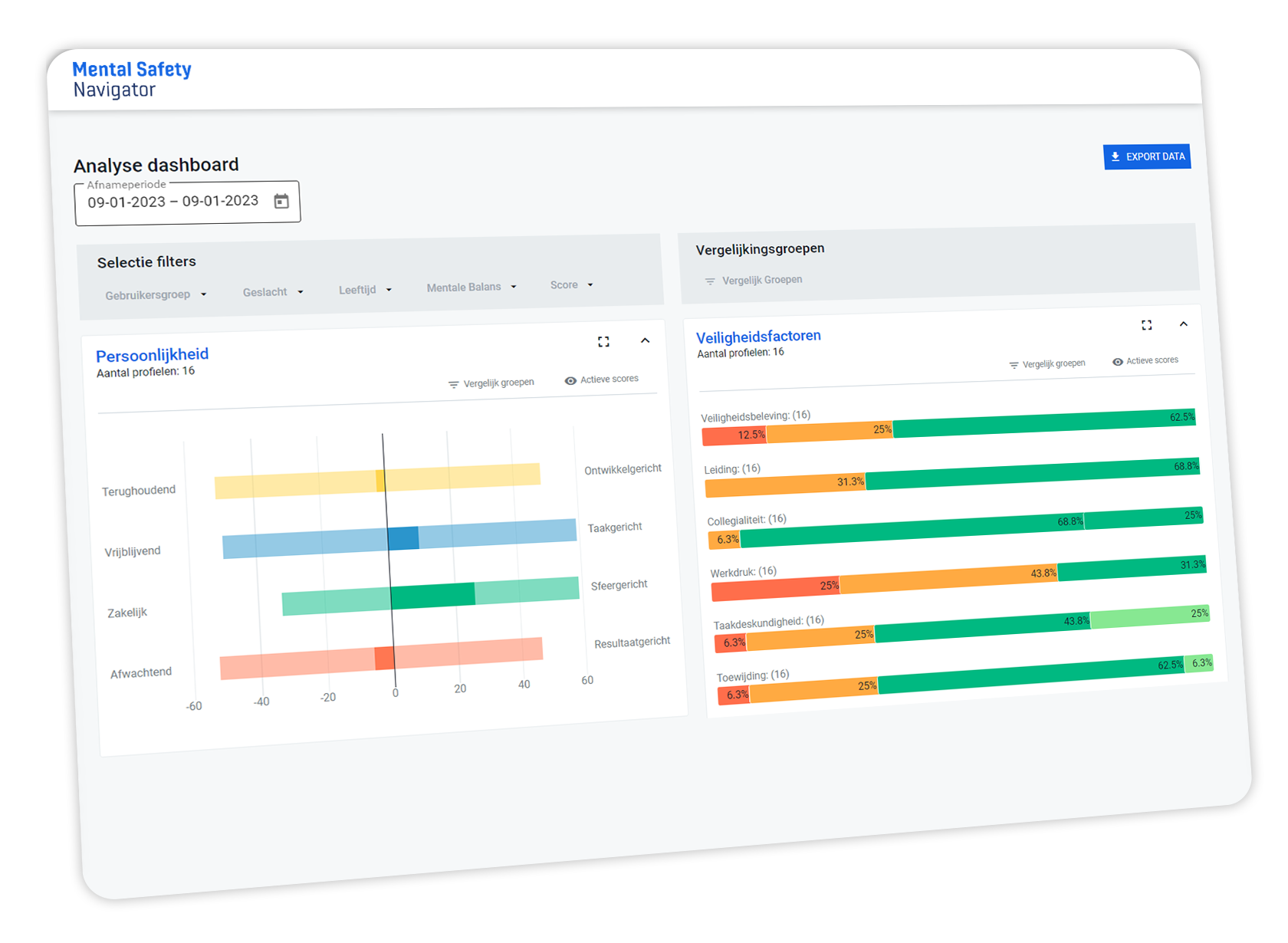
Task: Toggle Actieve scores eye in Persoonlijkheid
Action: [570, 380]
